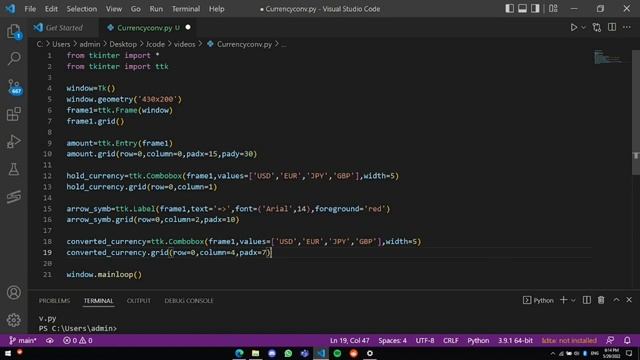Maximize panel size chevron

616,300
